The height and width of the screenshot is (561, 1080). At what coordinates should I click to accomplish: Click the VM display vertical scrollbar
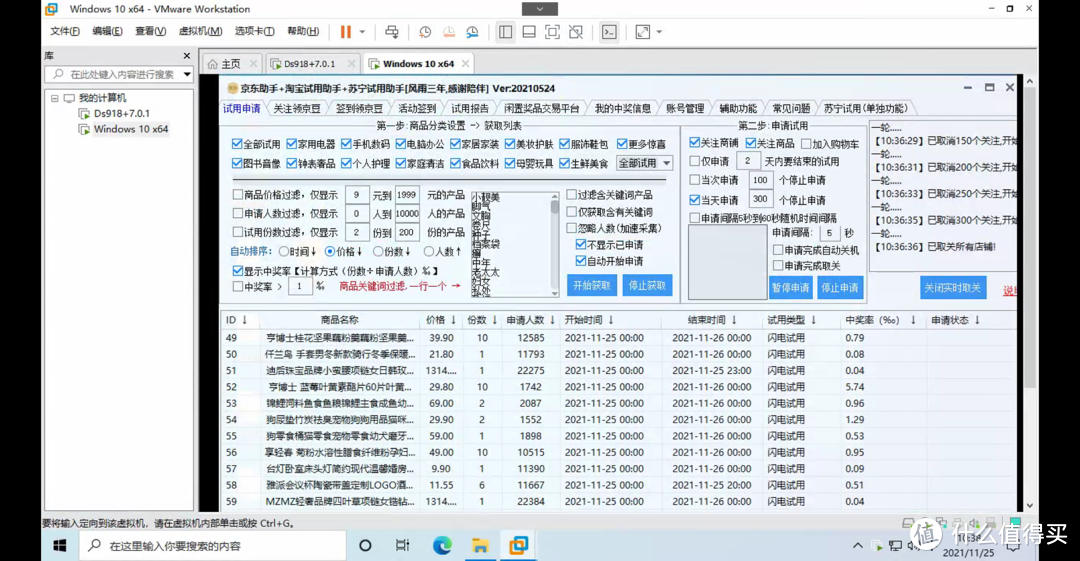point(1030,293)
